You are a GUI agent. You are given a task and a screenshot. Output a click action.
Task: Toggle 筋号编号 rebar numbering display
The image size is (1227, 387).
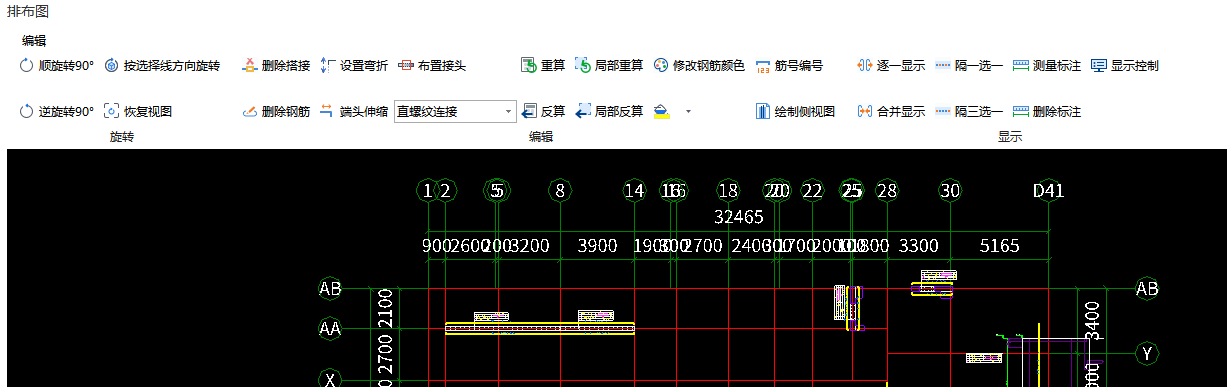790,66
